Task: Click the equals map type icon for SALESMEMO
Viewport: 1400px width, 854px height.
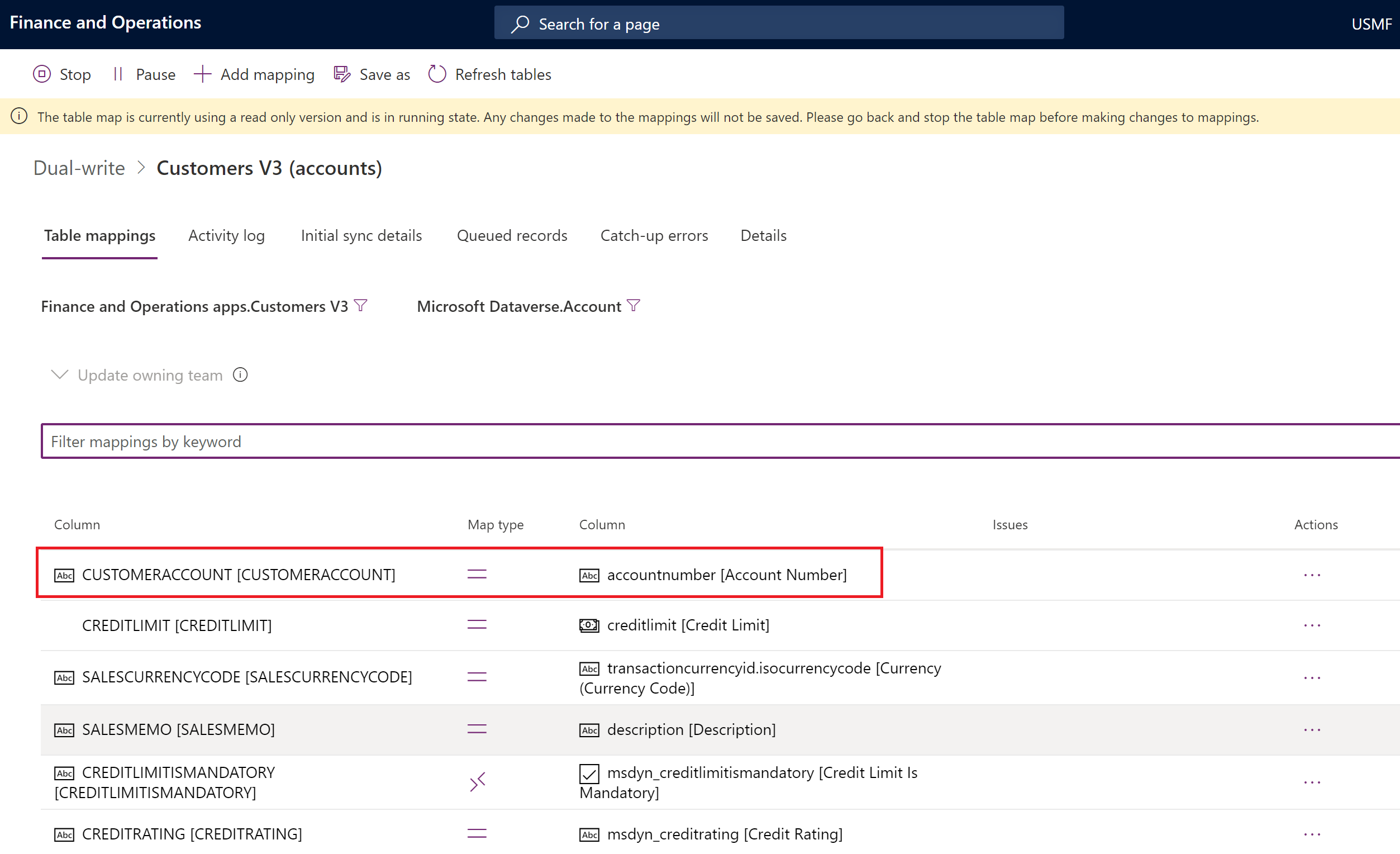Action: 477,729
